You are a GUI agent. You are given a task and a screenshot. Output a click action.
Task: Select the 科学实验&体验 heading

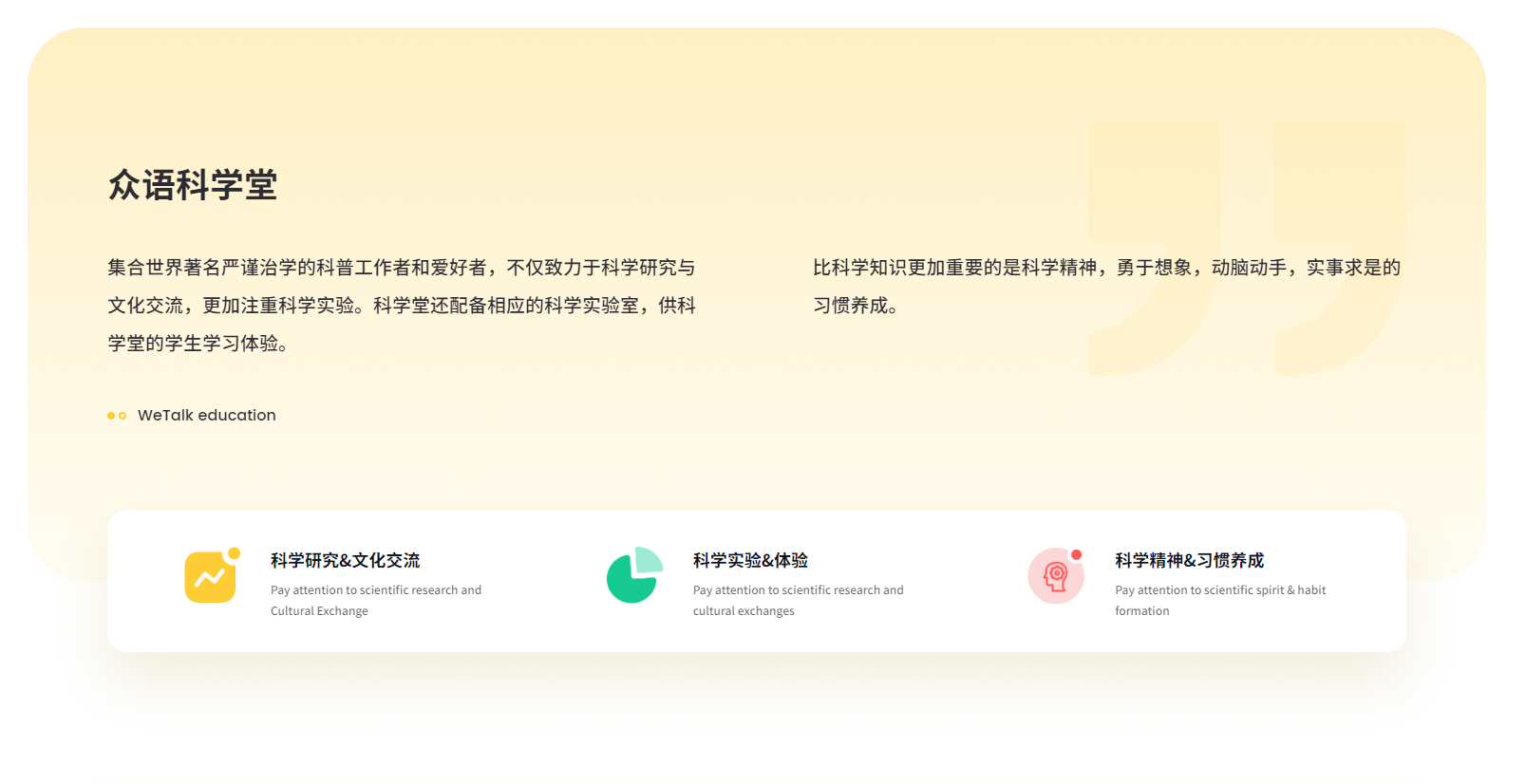[750, 560]
